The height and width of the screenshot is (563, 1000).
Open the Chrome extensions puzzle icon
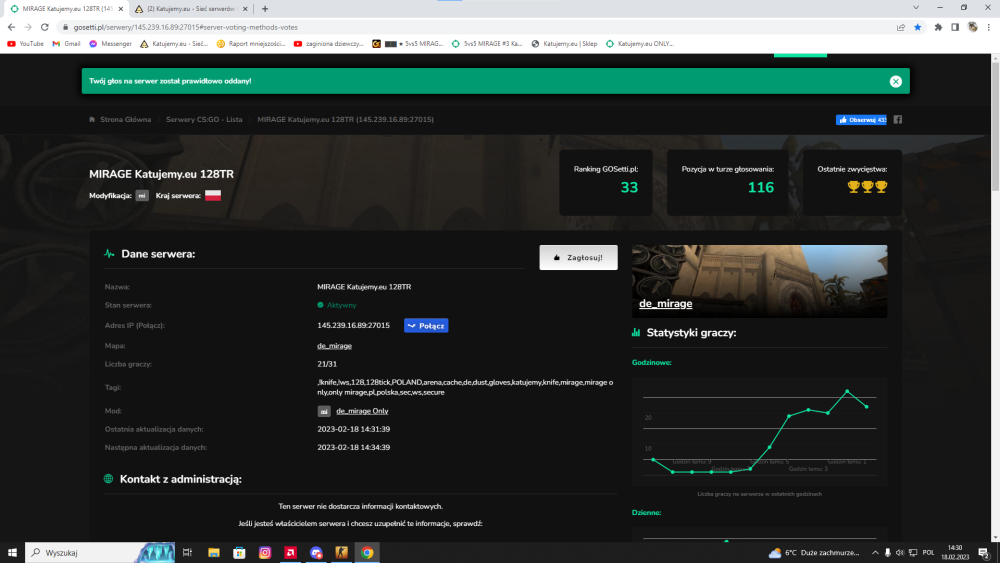pyautogui.click(x=938, y=27)
